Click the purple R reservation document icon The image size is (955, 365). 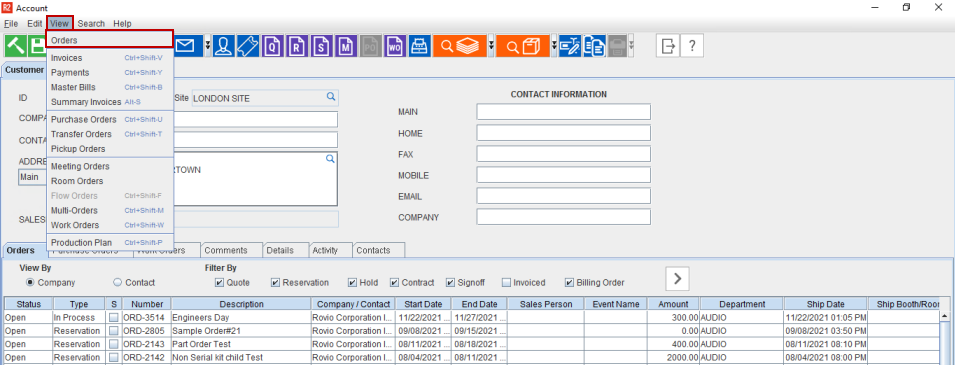[297, 46]
